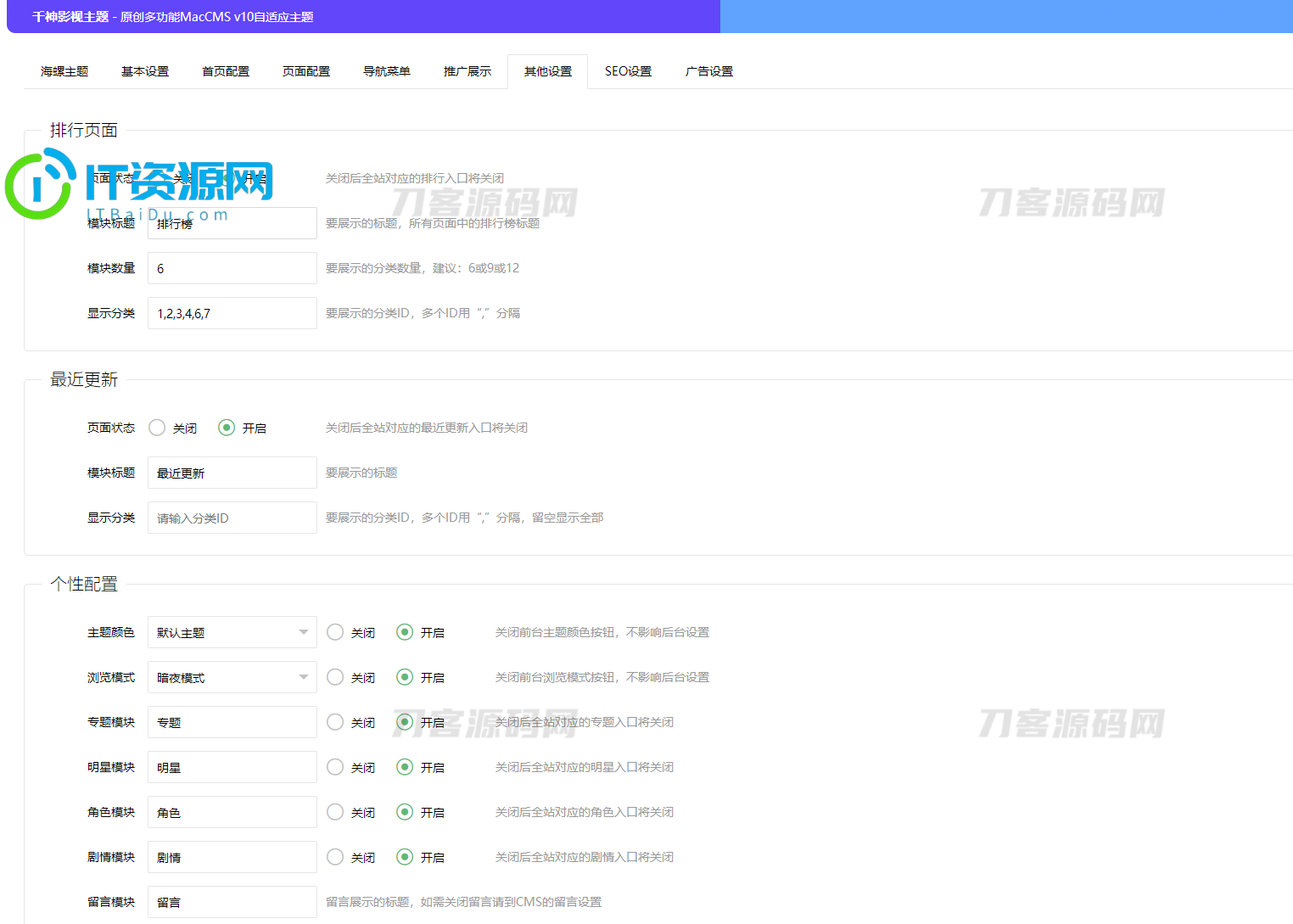Click the 个性配置 section heading

pos(84,584)
